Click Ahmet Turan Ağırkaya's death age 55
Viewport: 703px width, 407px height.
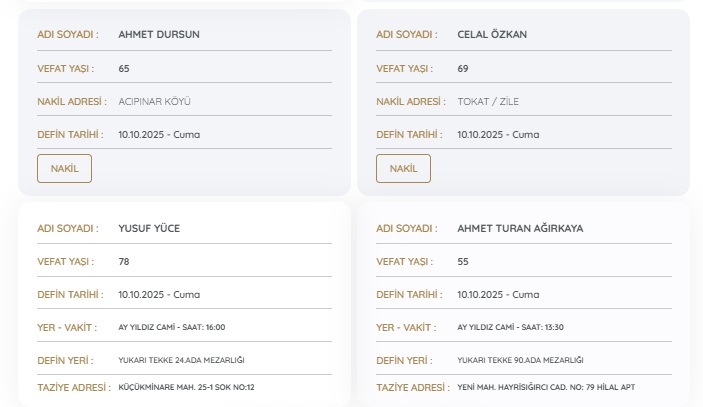[463, 262]
